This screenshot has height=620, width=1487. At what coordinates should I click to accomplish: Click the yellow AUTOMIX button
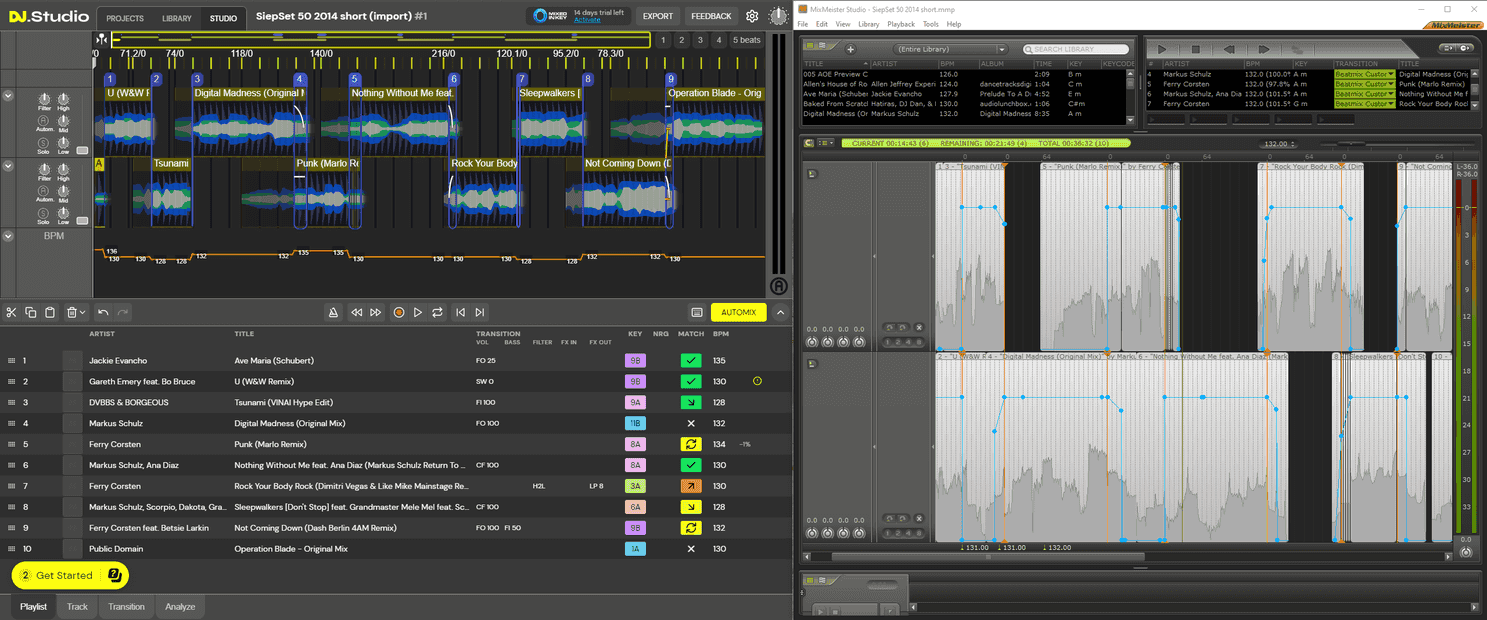coord(739,312)
